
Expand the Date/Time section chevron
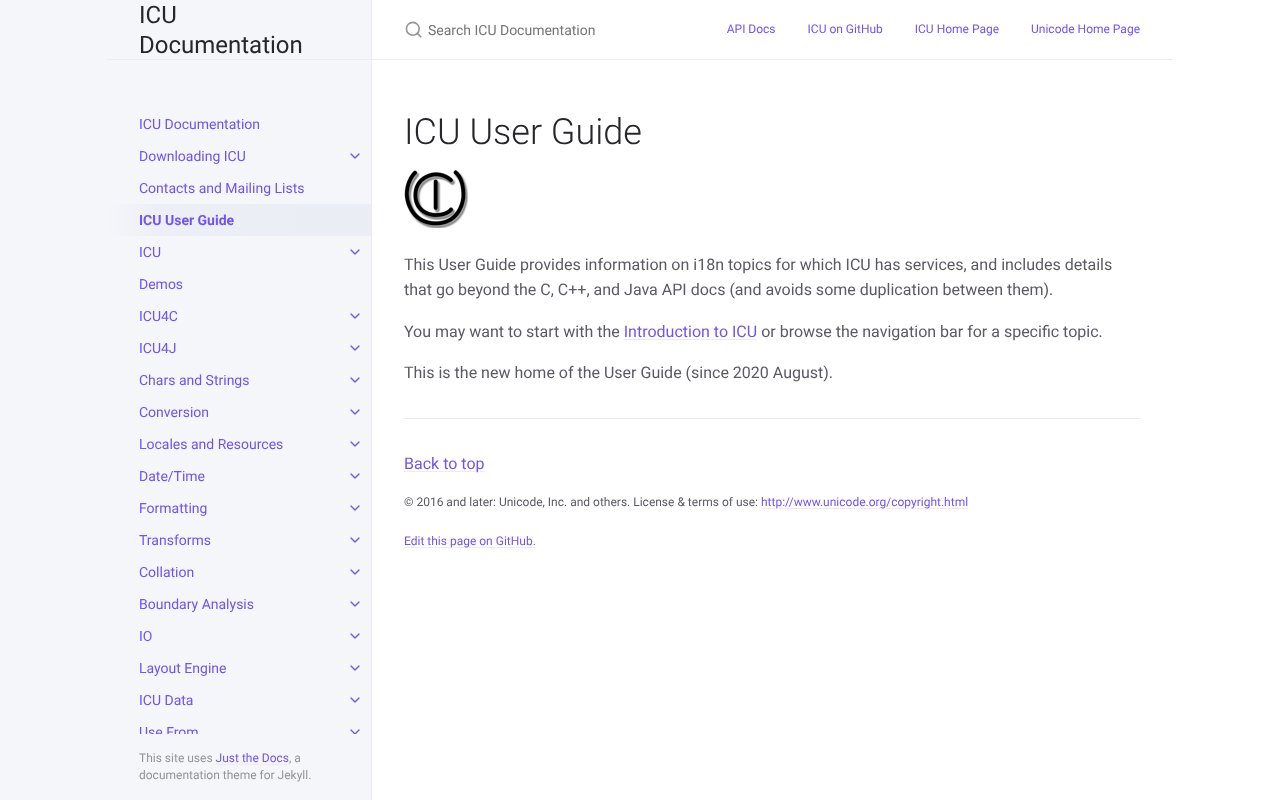[x=355, y=476]
